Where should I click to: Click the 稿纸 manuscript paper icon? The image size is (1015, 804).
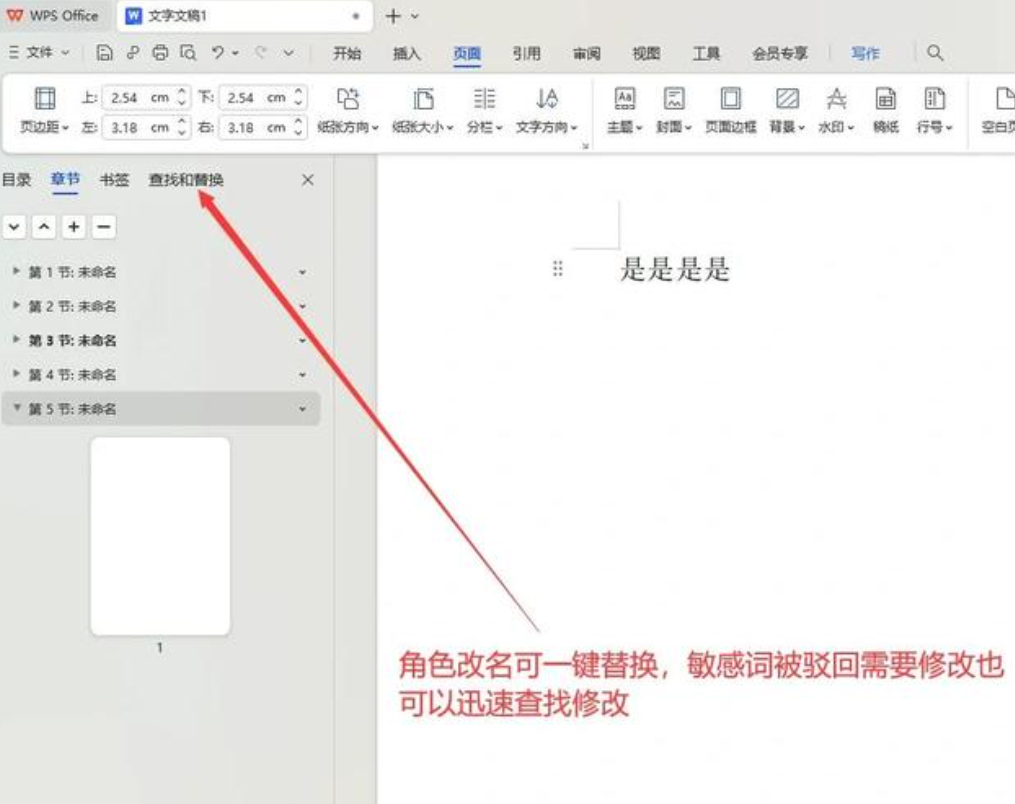[885, 99]
